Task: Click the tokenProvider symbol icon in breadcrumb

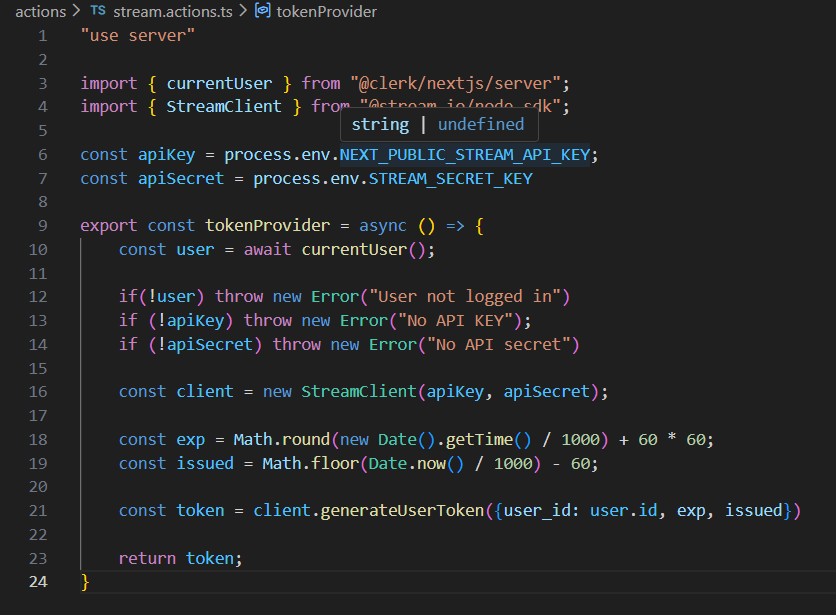Action: pos(263,12)
